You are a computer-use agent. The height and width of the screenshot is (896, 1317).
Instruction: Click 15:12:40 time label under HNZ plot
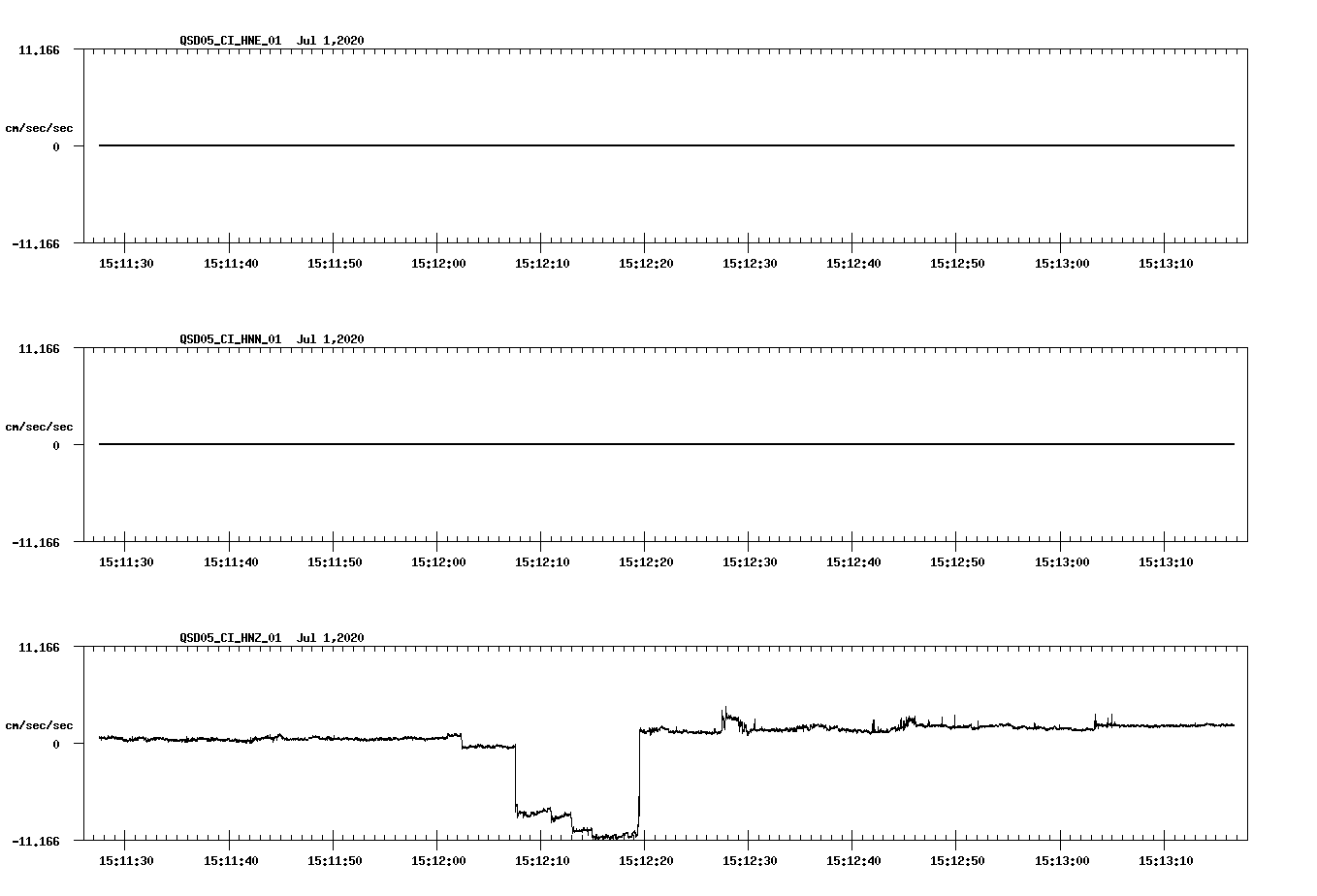click(853, 861)
